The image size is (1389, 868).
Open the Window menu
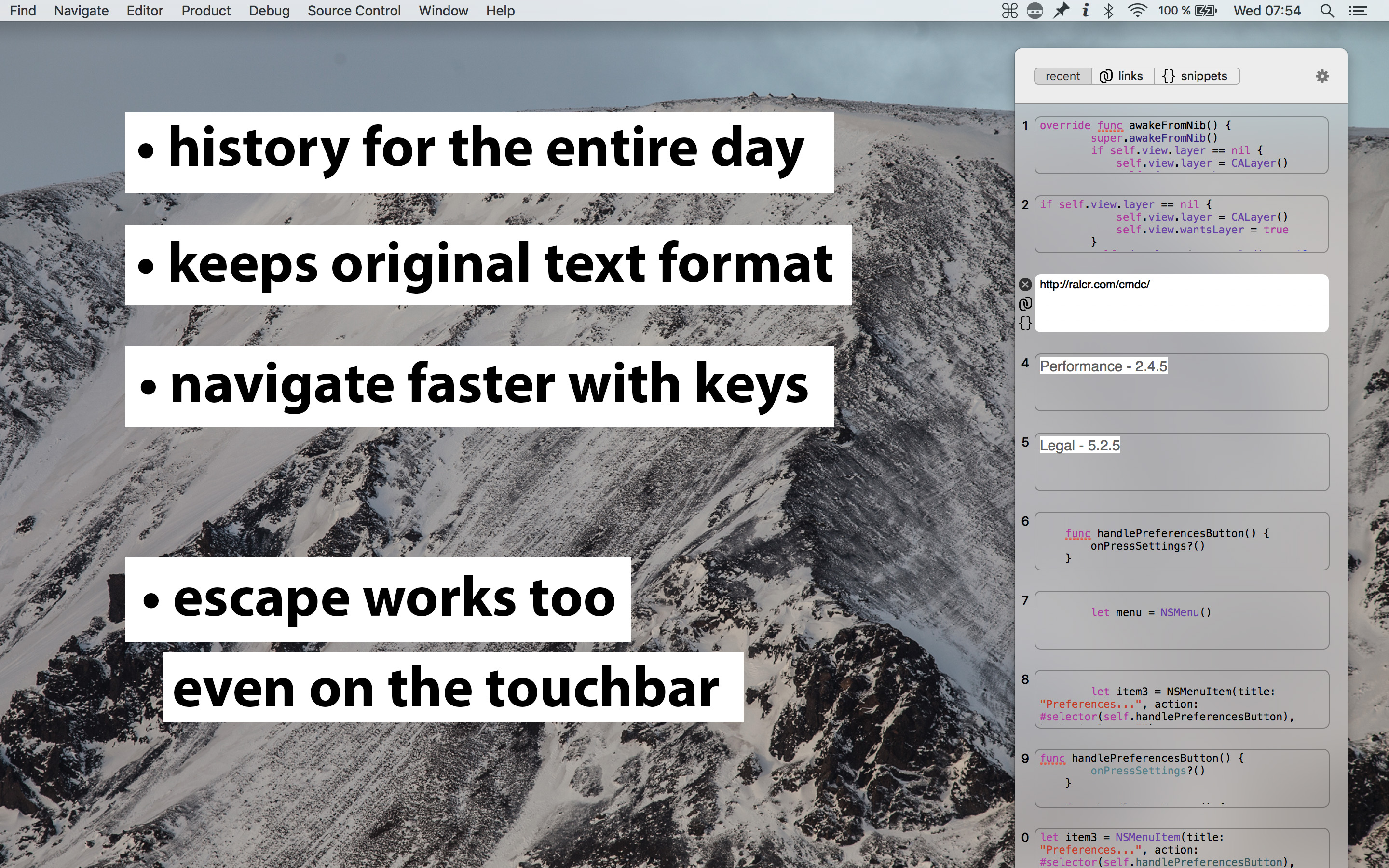[443, 10]
